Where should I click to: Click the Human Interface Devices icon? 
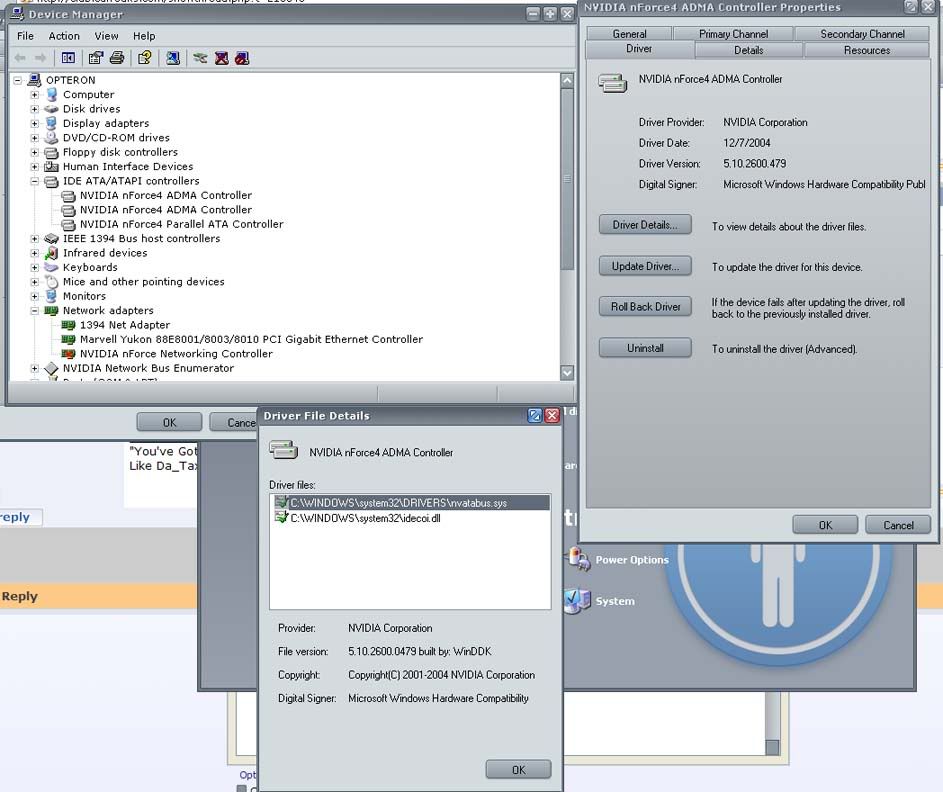point(51,167)
